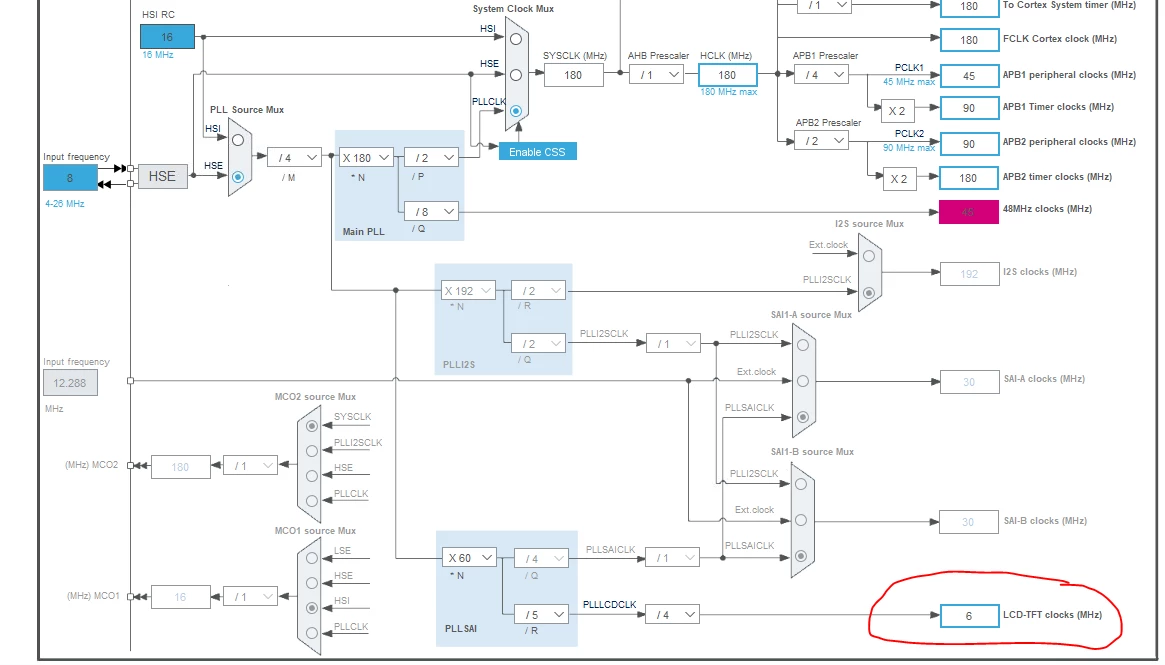The width and height of the screenshot is (1165, 665).
Task: Open the PLLI2S X 192 multiplier dropdown
Action: [x=468, y=291]
